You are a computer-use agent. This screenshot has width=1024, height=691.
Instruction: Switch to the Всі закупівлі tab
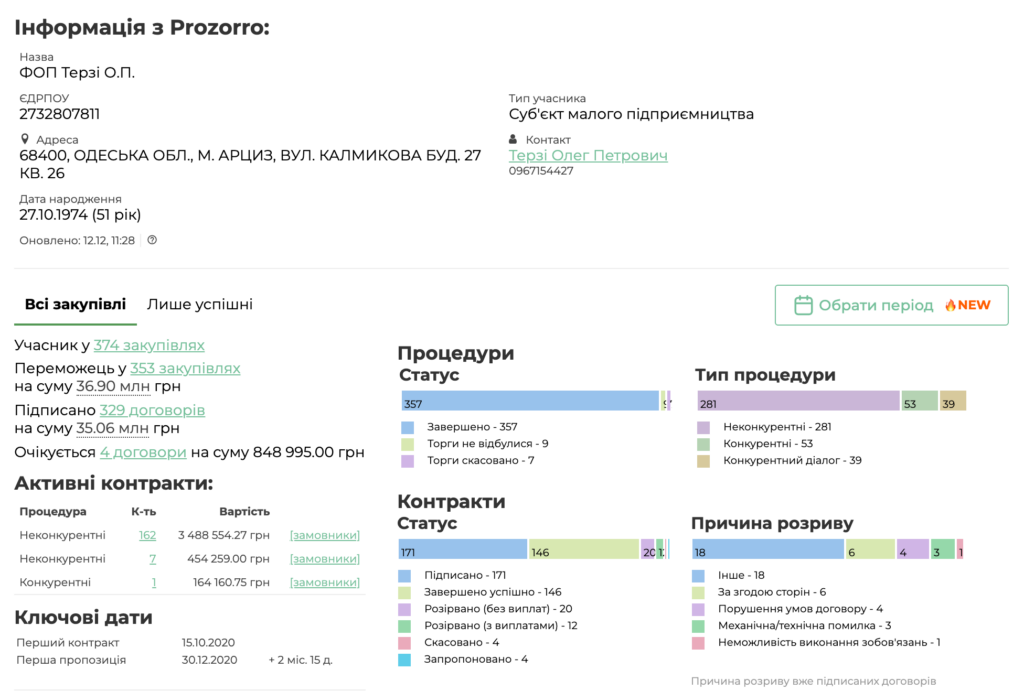click(x=76, y=304)
